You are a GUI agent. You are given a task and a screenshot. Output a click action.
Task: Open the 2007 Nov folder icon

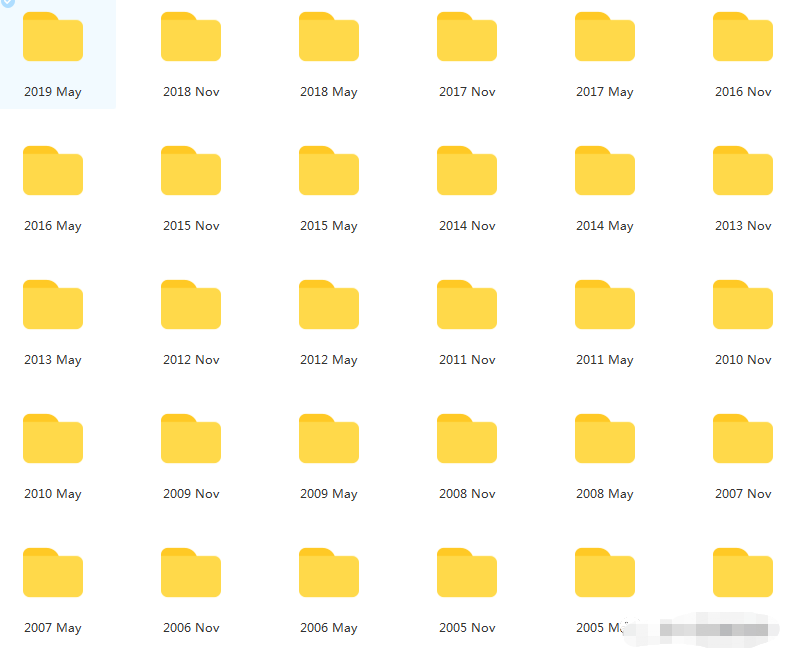[x=743, y=439]
